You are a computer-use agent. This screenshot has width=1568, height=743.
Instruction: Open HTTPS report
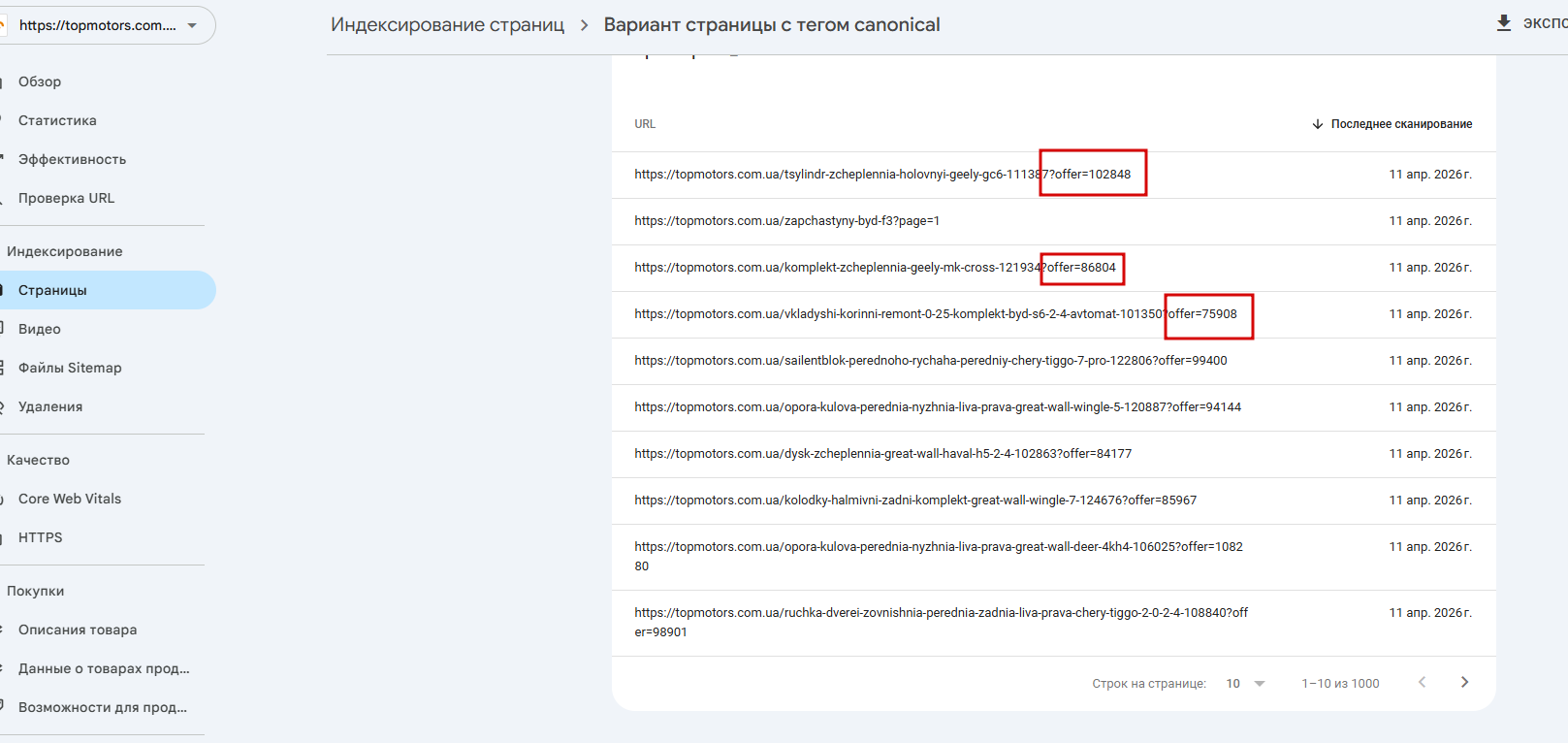[x=40, y=537]
